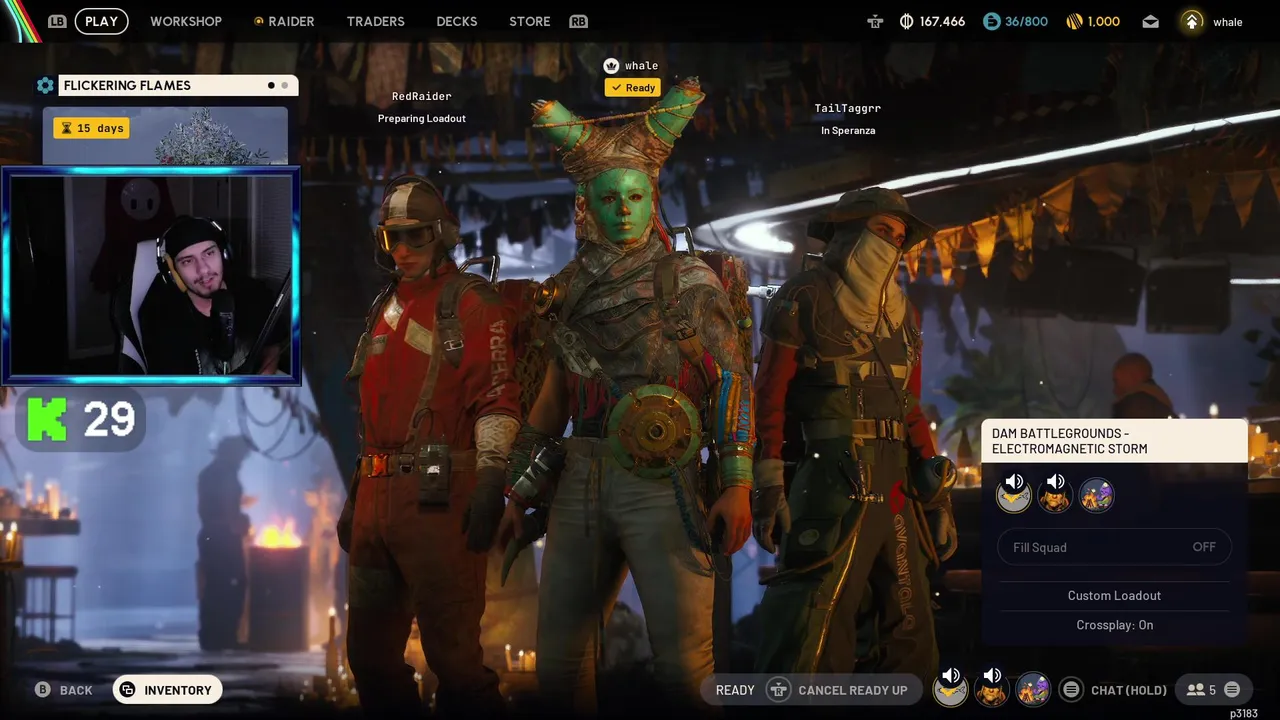Switch to the WORKSHOP tab
The width and height of the screenshot is (1280, 720).
click(x=186, y=21)
